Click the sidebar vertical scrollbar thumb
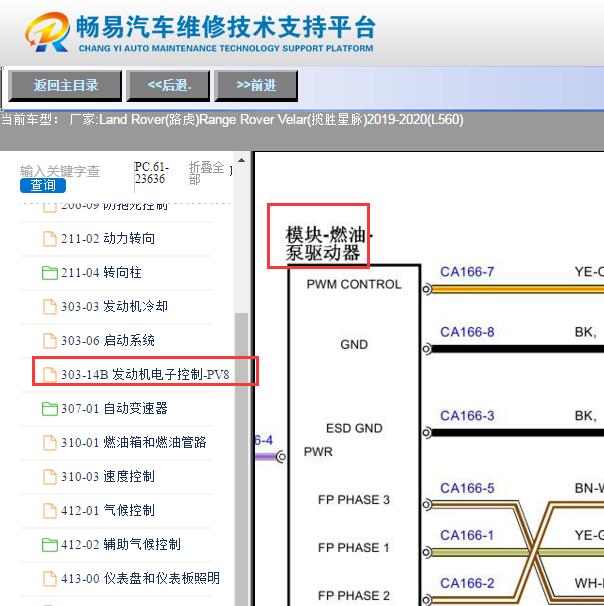 [242, 459]
